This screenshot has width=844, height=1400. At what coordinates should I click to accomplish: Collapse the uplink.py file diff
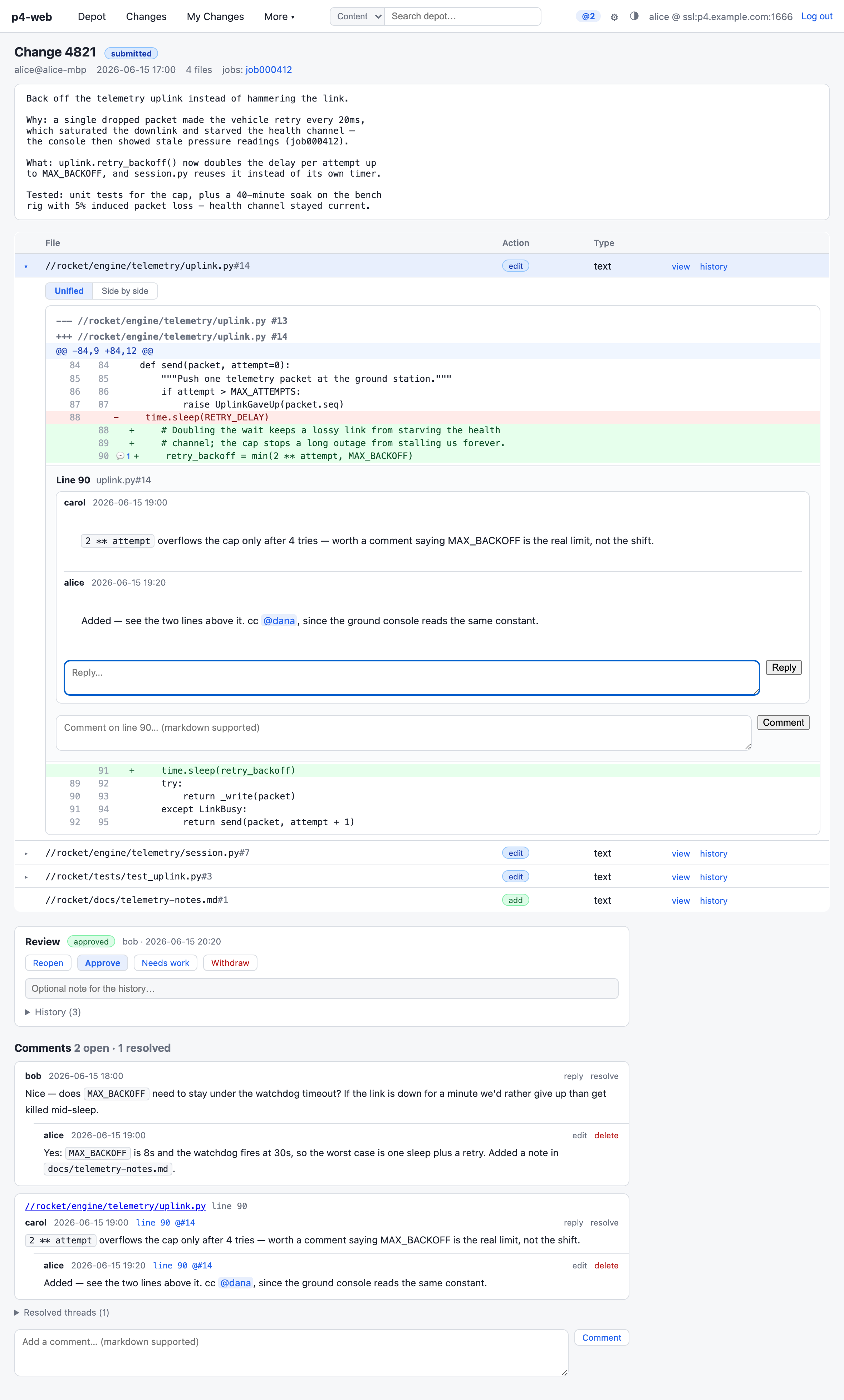pyautogui.click(x=26, y=266)
